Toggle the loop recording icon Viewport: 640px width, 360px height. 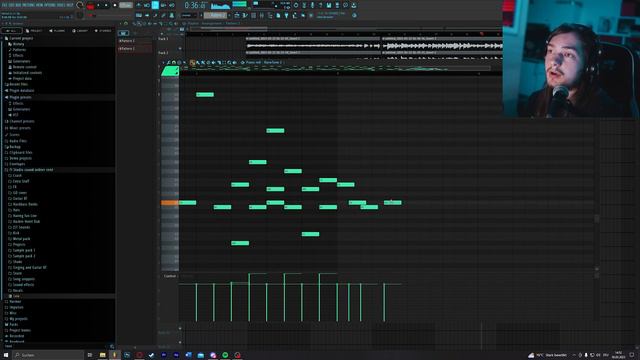pos(172,5)
